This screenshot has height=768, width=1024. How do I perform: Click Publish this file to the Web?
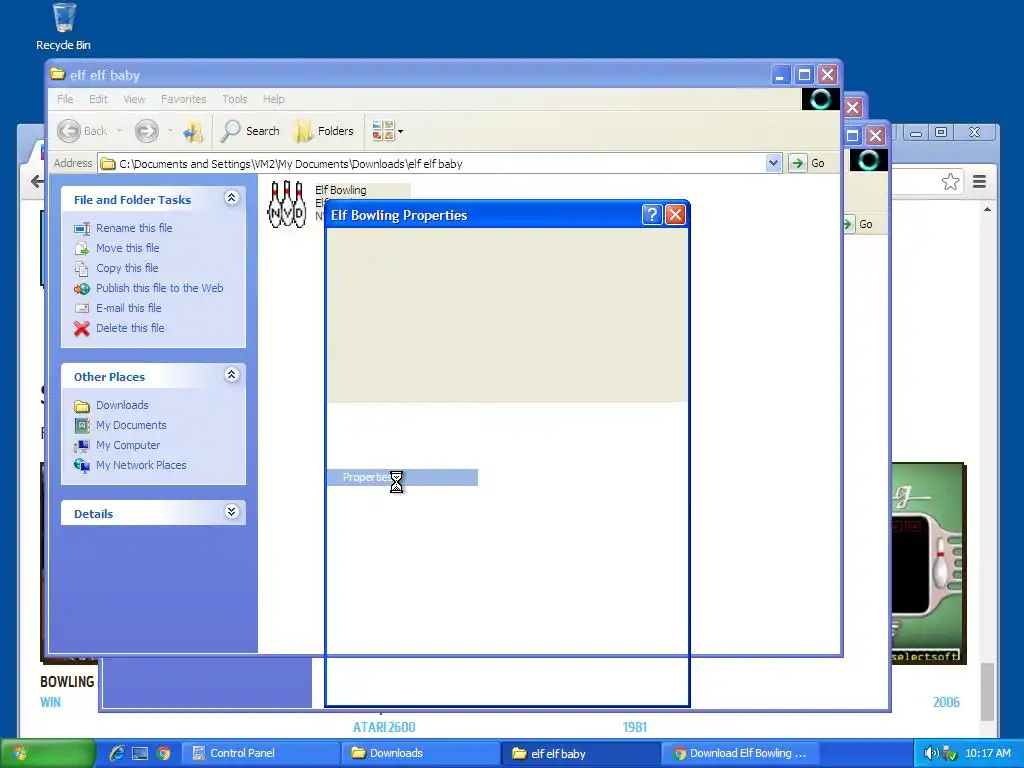pyautogui.click(x=159, y=288)
